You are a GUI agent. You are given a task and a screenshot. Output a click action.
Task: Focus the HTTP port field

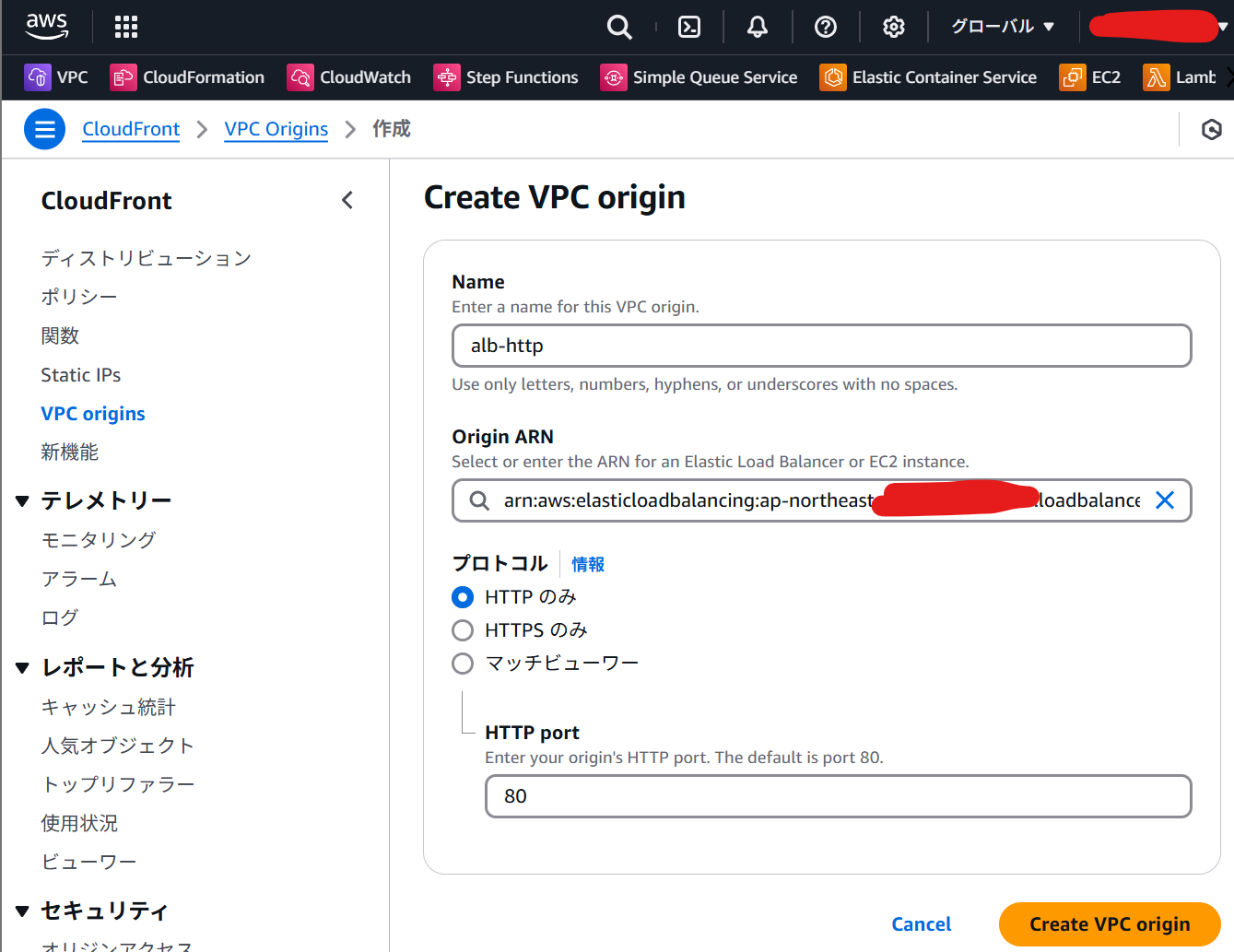point(839,796)
